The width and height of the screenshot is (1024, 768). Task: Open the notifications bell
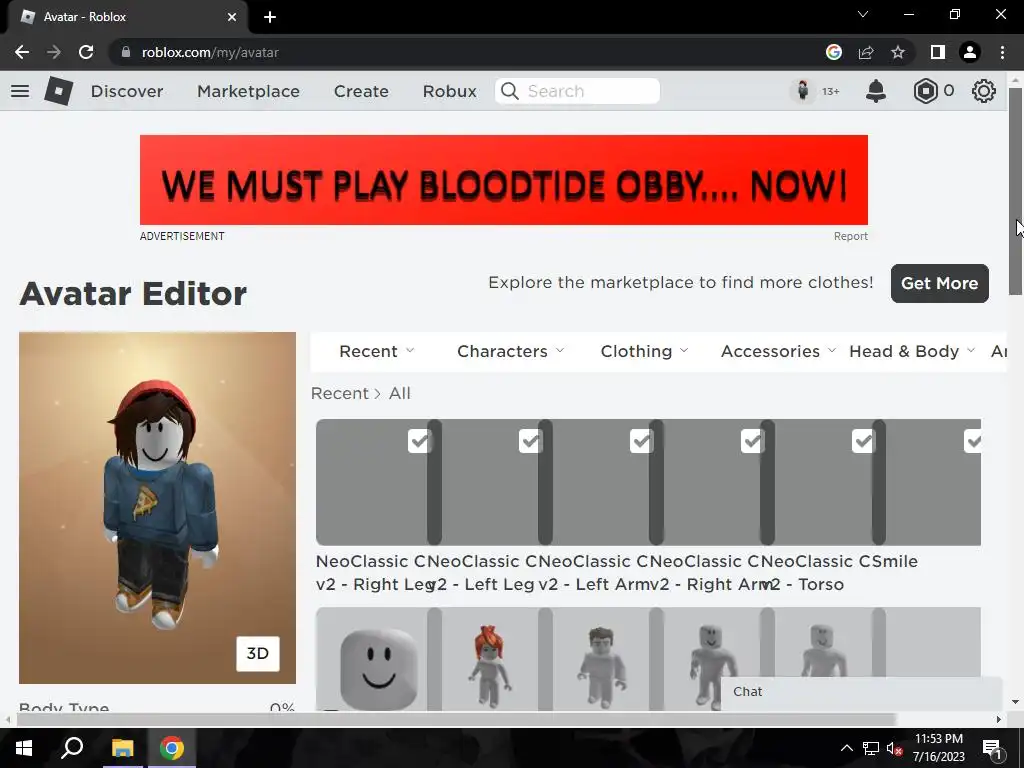876,91
